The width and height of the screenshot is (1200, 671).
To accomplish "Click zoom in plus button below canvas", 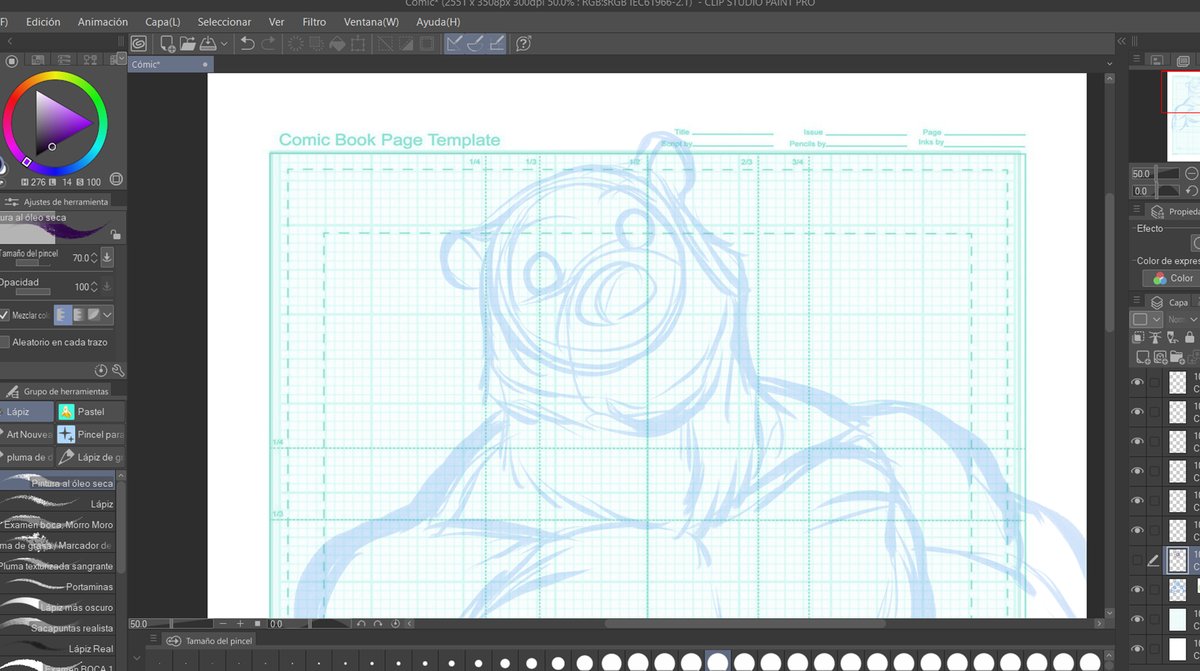I will tap(240, 624).
